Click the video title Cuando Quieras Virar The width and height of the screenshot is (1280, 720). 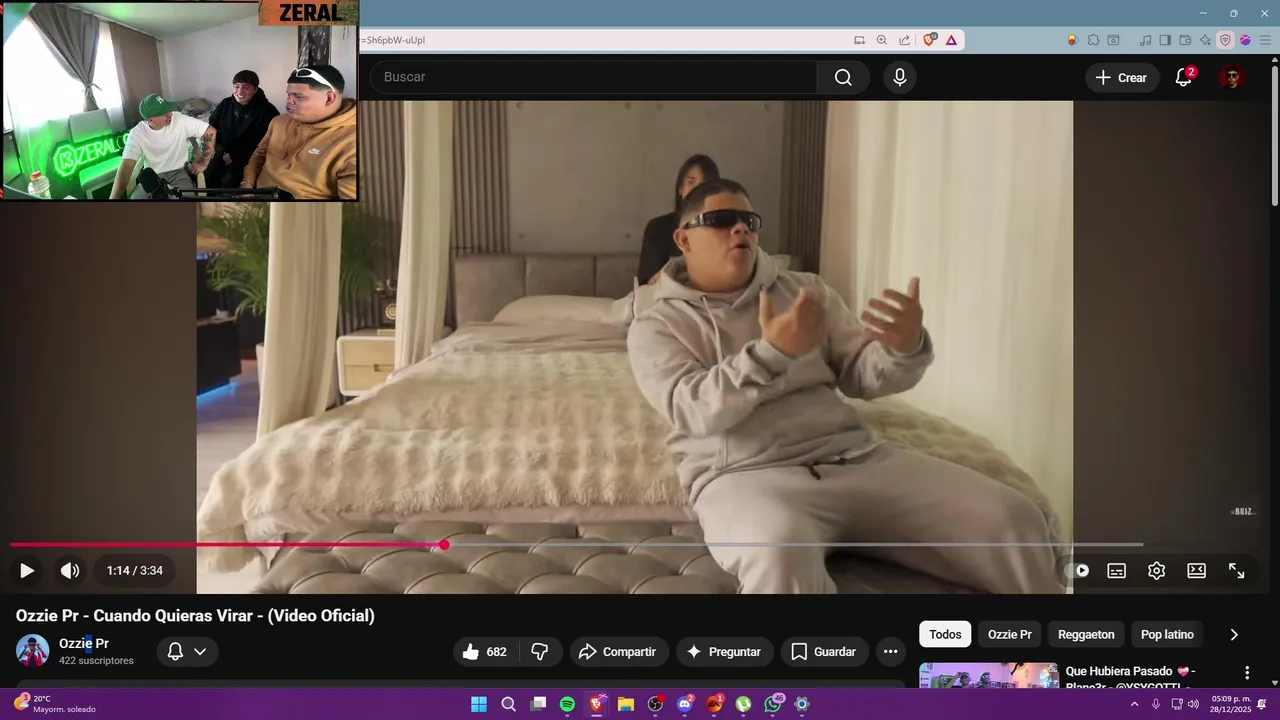pyautogui.click(x=195, y=616)
